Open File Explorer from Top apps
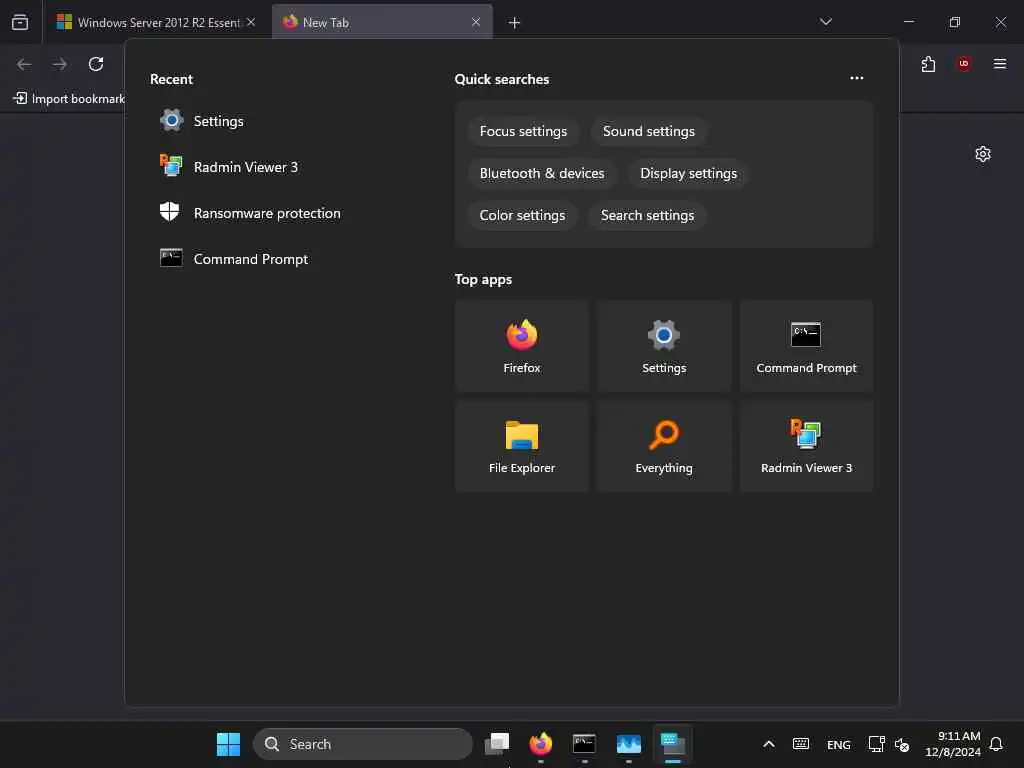Screen dimensions: 1024x768 click(x=522, y=446)
